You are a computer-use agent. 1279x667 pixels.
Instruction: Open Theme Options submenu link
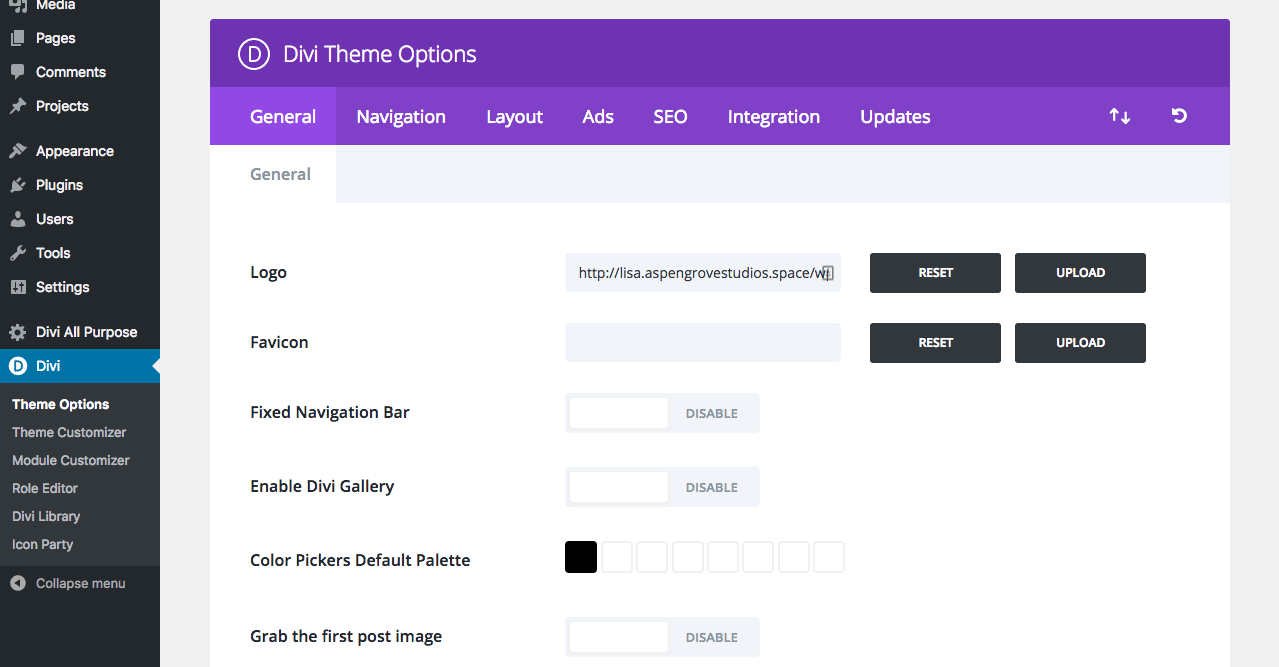(61, 404)
